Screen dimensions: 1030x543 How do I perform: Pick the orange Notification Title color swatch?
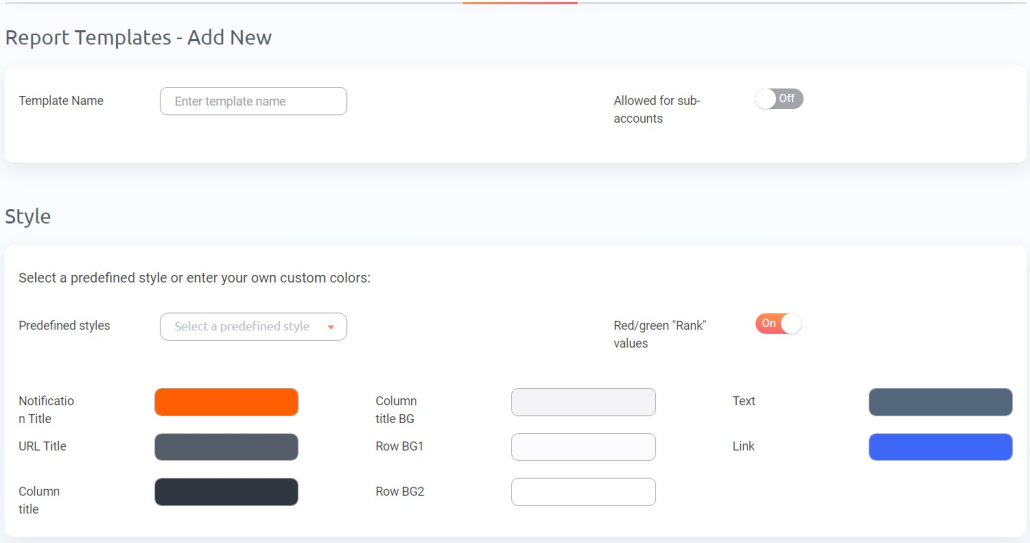(x=226, y=402)
